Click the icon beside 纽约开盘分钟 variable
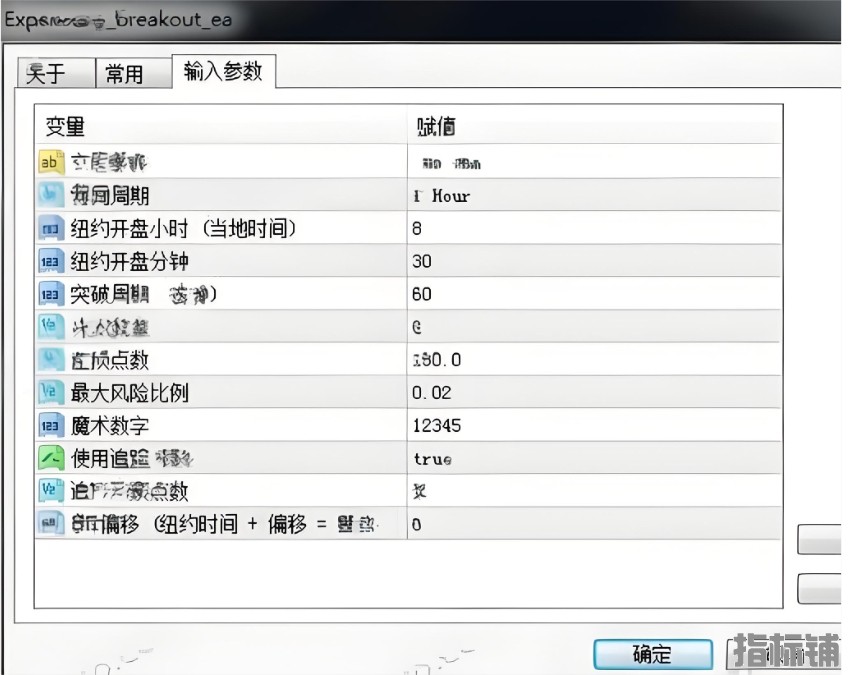Screen dimensions: 856x675 50,262
